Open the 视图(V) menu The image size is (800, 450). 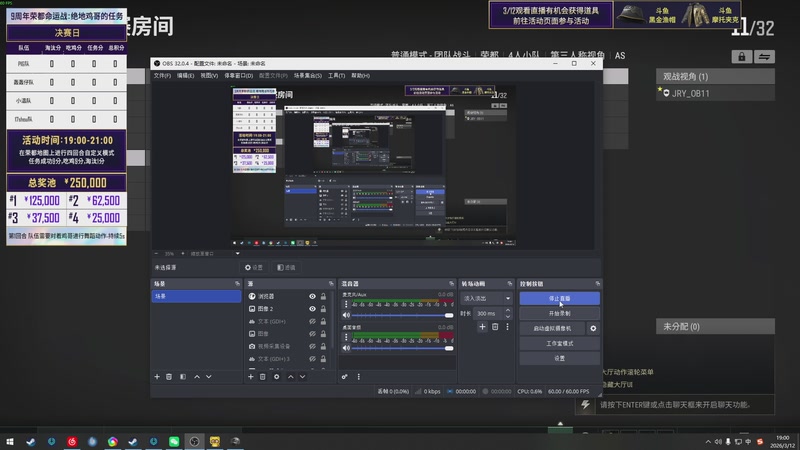pos(209,76)
